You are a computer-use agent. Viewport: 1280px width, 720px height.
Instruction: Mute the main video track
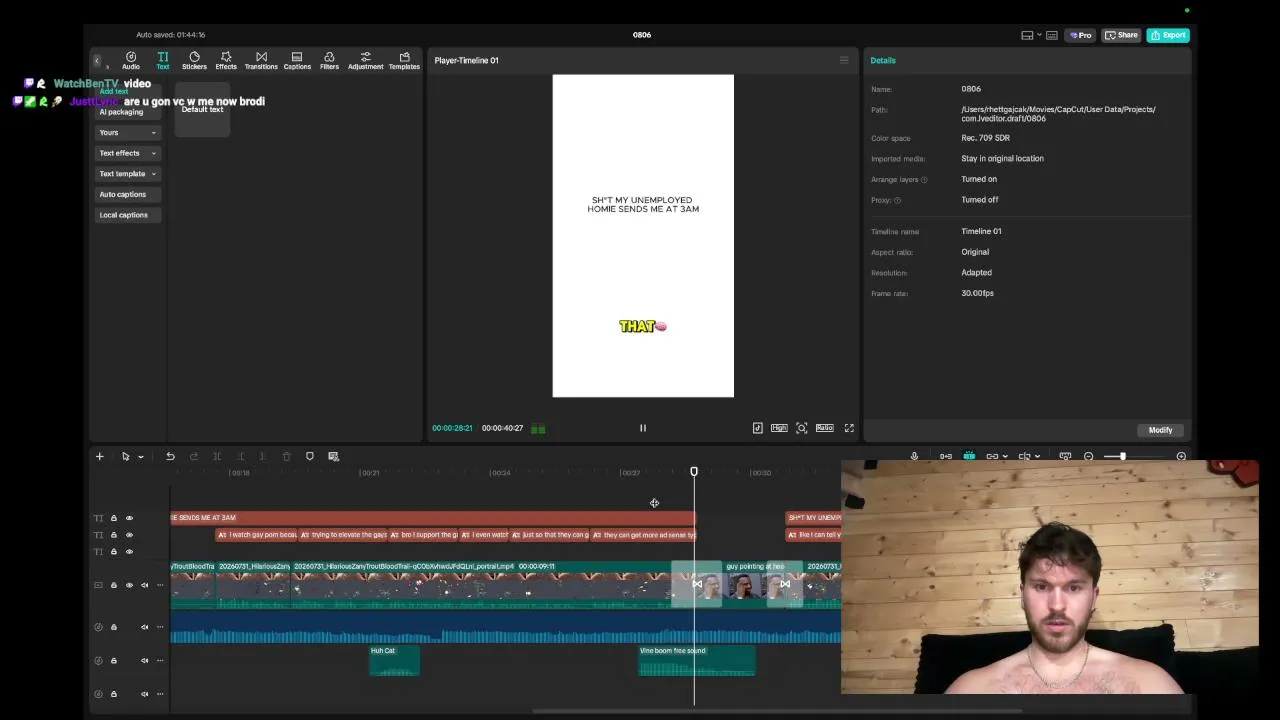144,585
